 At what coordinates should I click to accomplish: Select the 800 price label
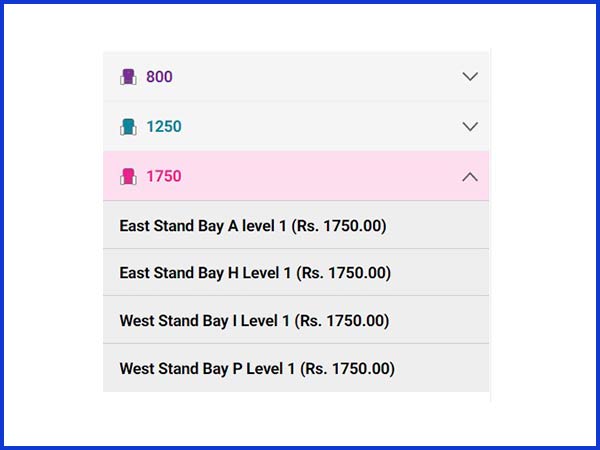click(x=159, y=77)
